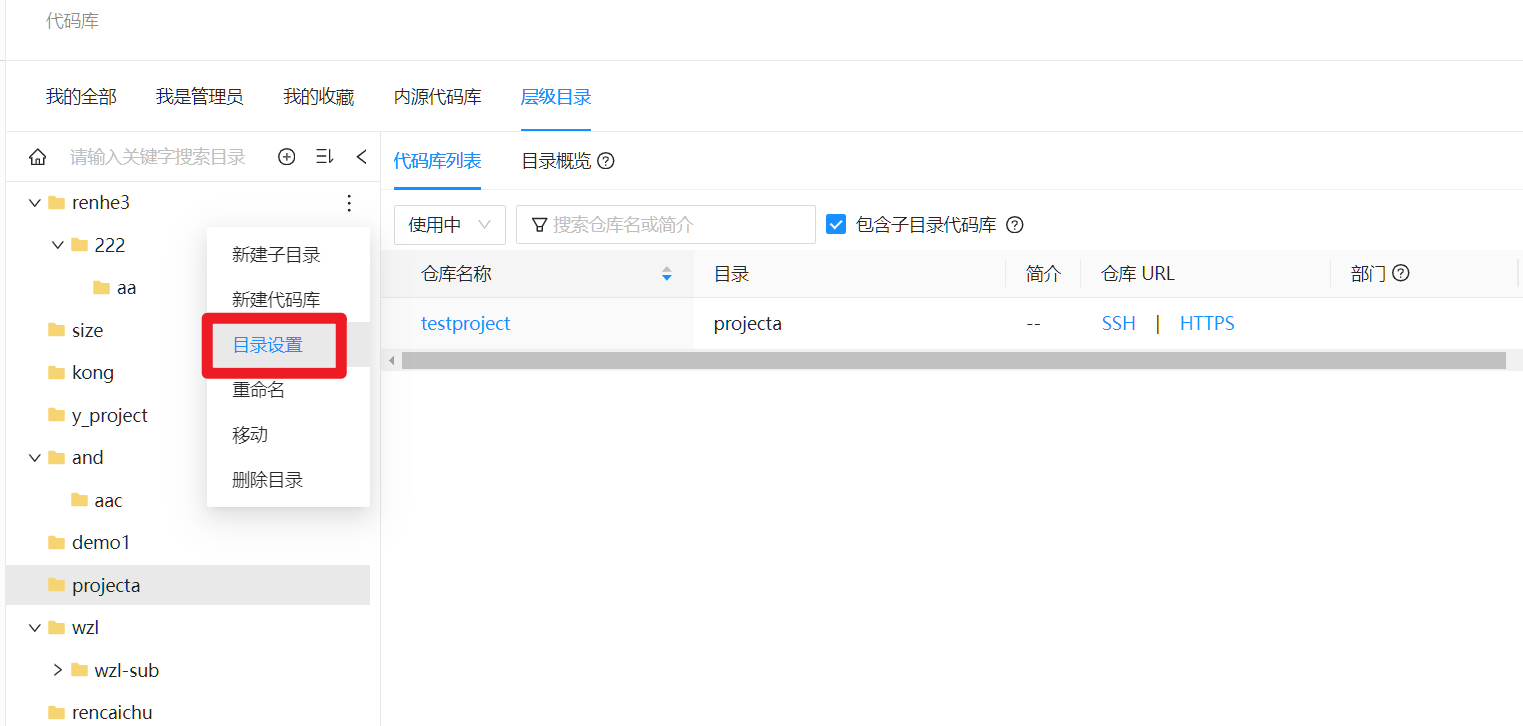Uncheck the 包含子目录代码库 checkbox
Image resolution: width=1523 pixels, height=726 pixels.
[836, 225]
